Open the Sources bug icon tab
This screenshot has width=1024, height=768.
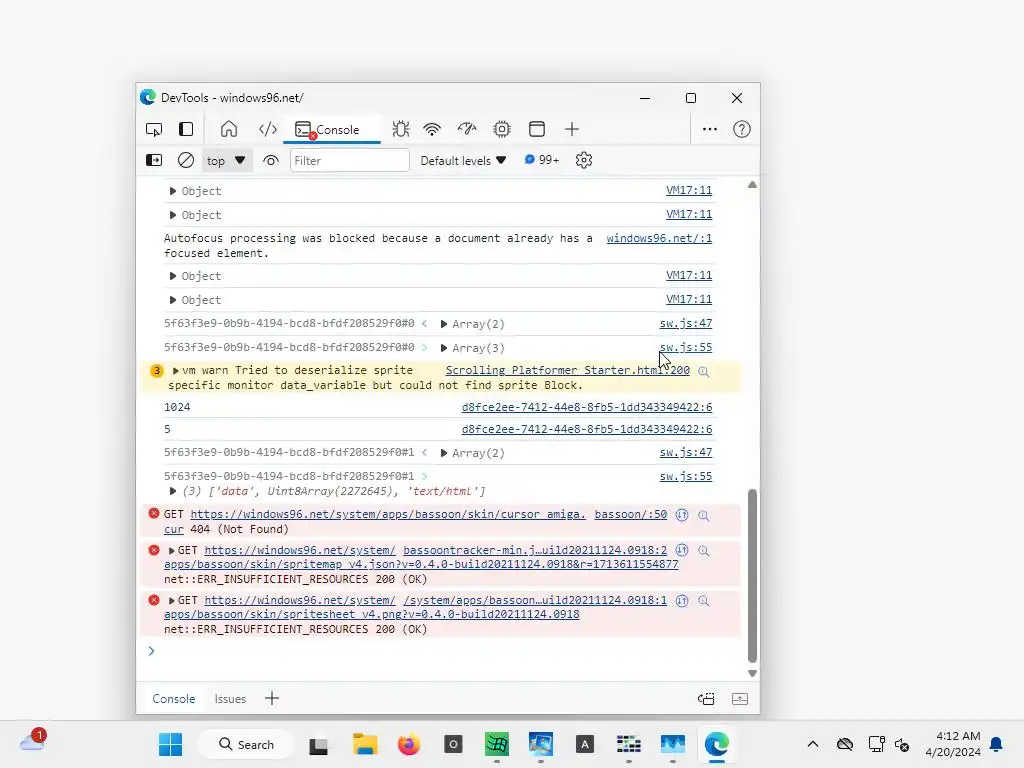[400, 129]
